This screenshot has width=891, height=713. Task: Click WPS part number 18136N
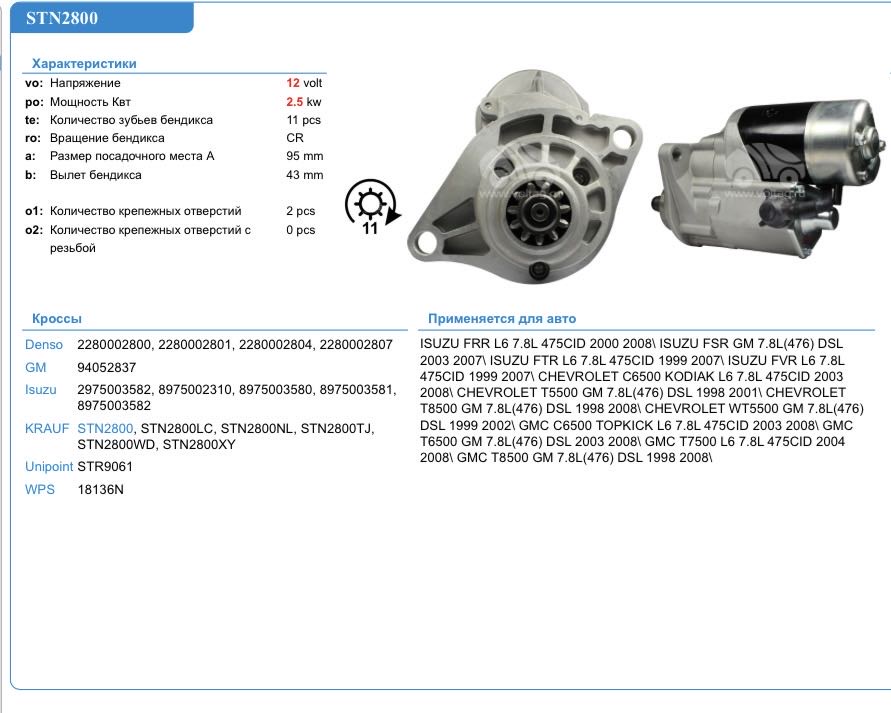100,489
